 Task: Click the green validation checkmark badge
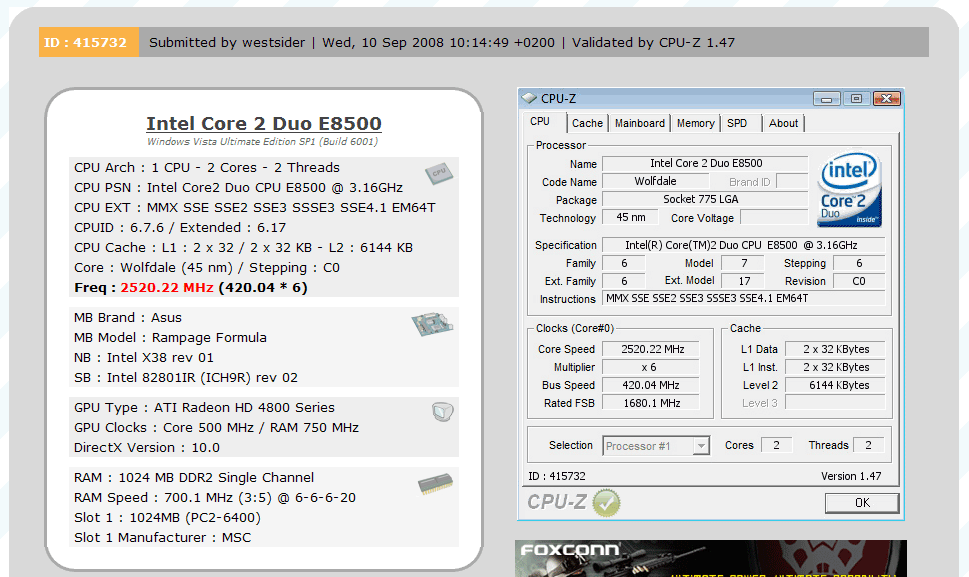click(606, 502)
